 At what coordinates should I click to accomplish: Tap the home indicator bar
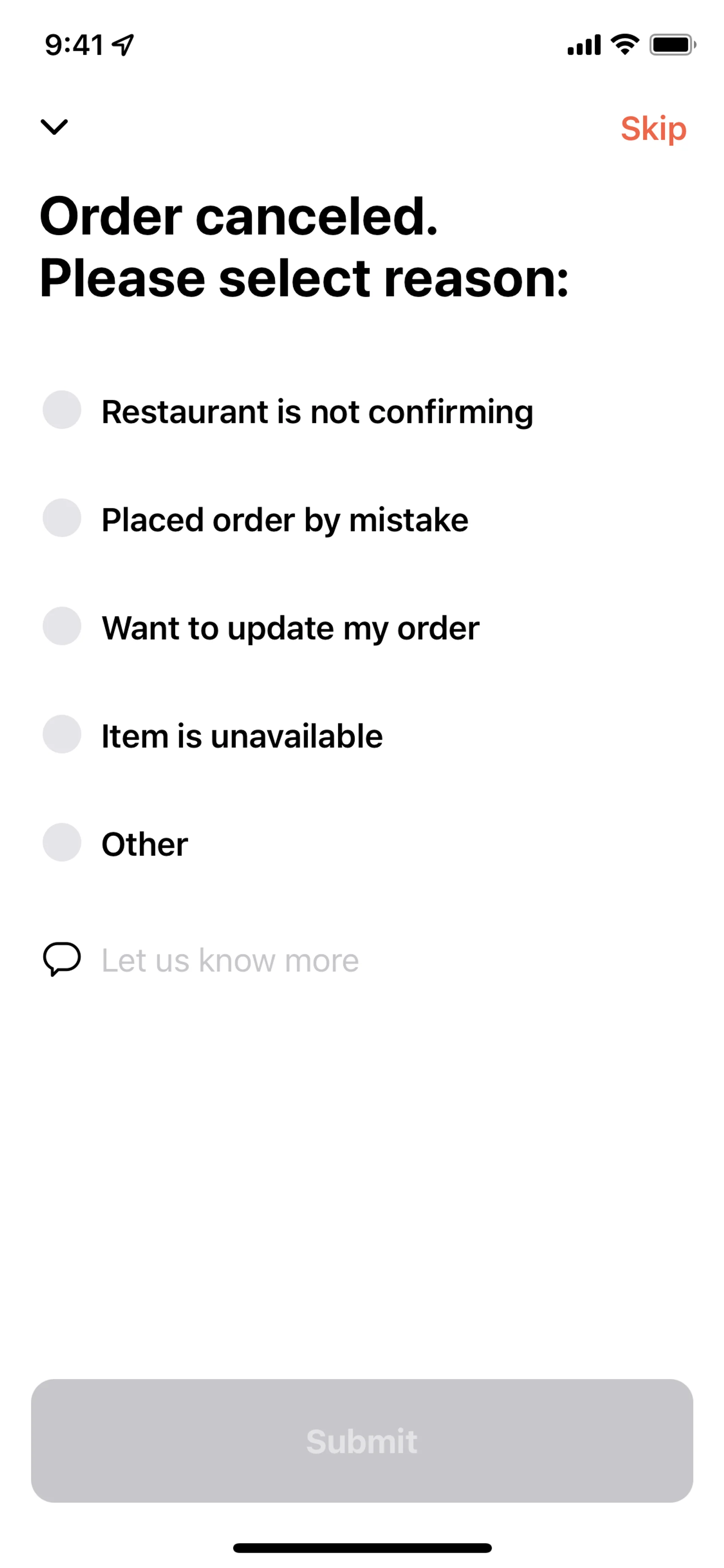click(362, 1547)
